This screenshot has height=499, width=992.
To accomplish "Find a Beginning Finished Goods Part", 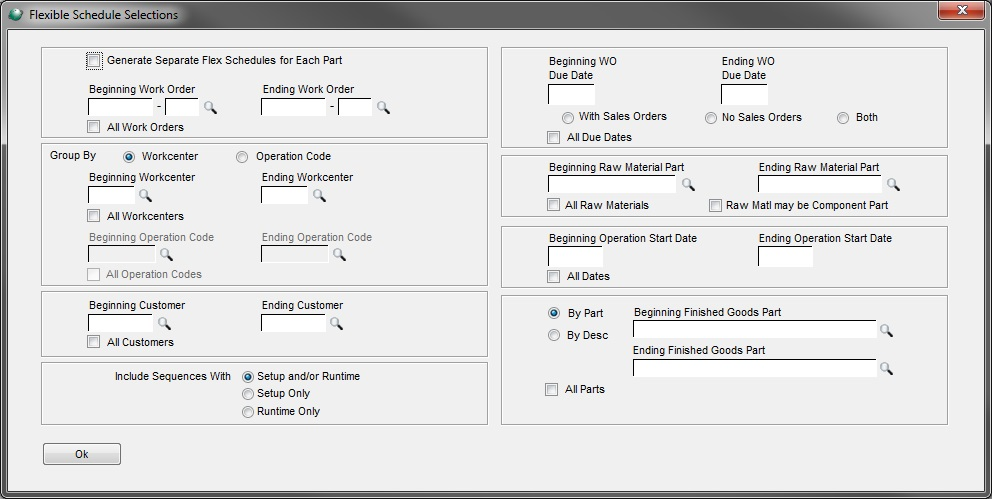I will [x=886, y=330].
